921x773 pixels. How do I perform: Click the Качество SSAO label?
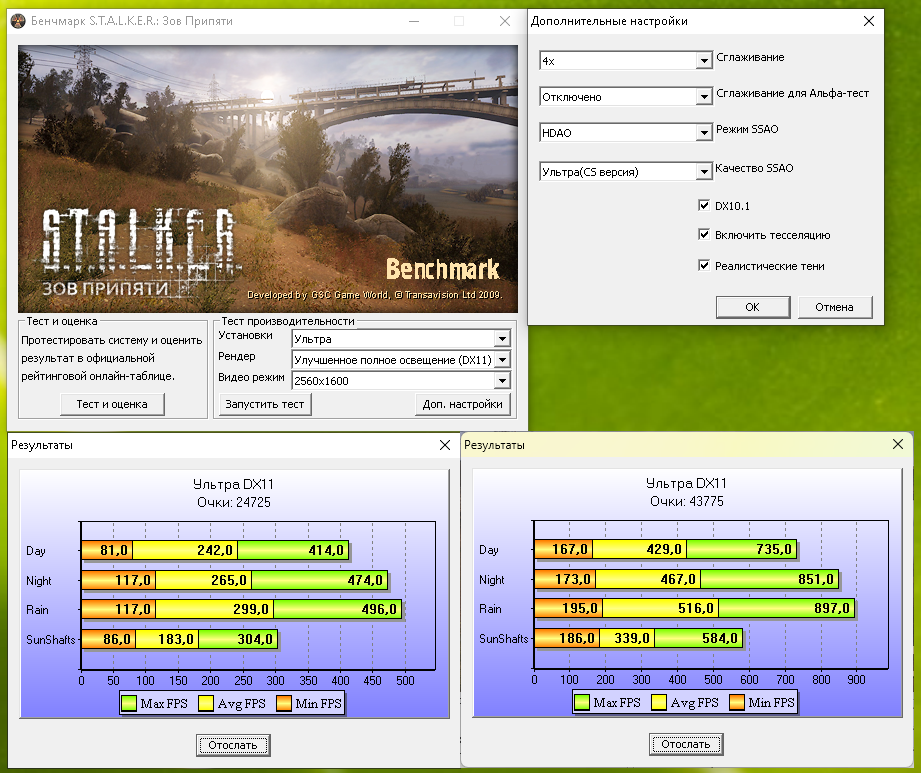754,168
